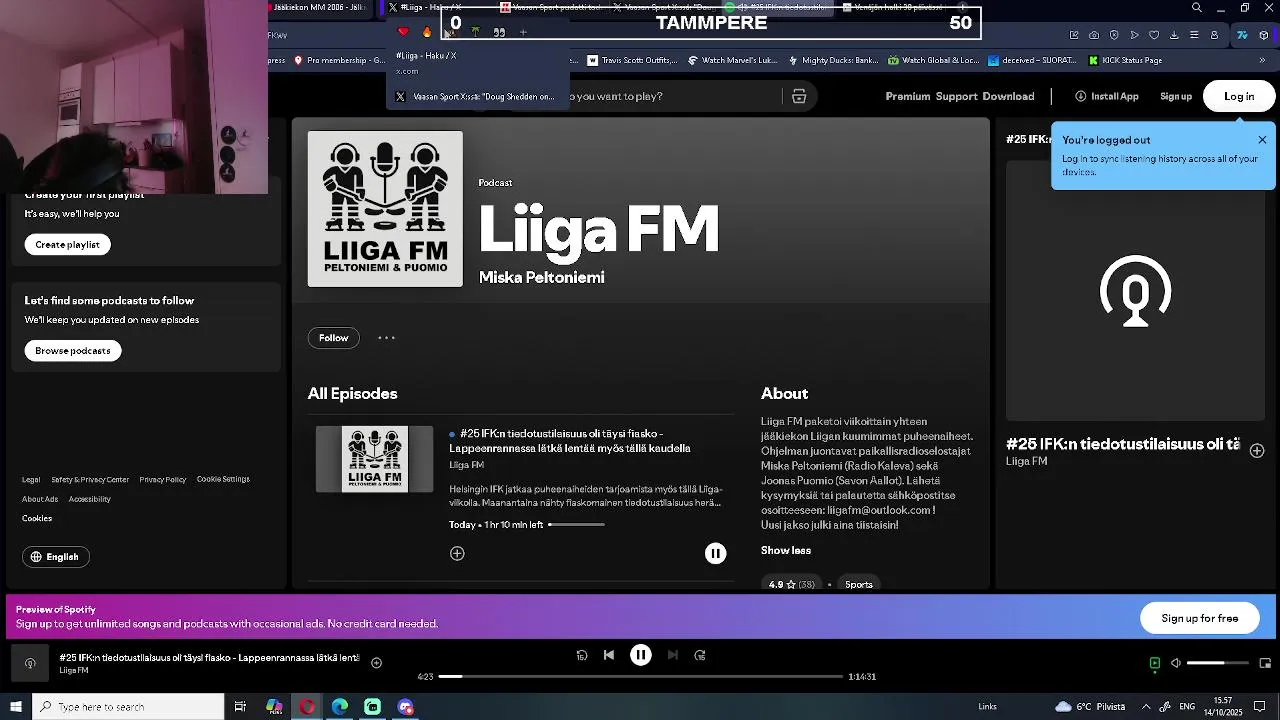
Task: Skip back 15 seconds in player
Action: (582, 655)
